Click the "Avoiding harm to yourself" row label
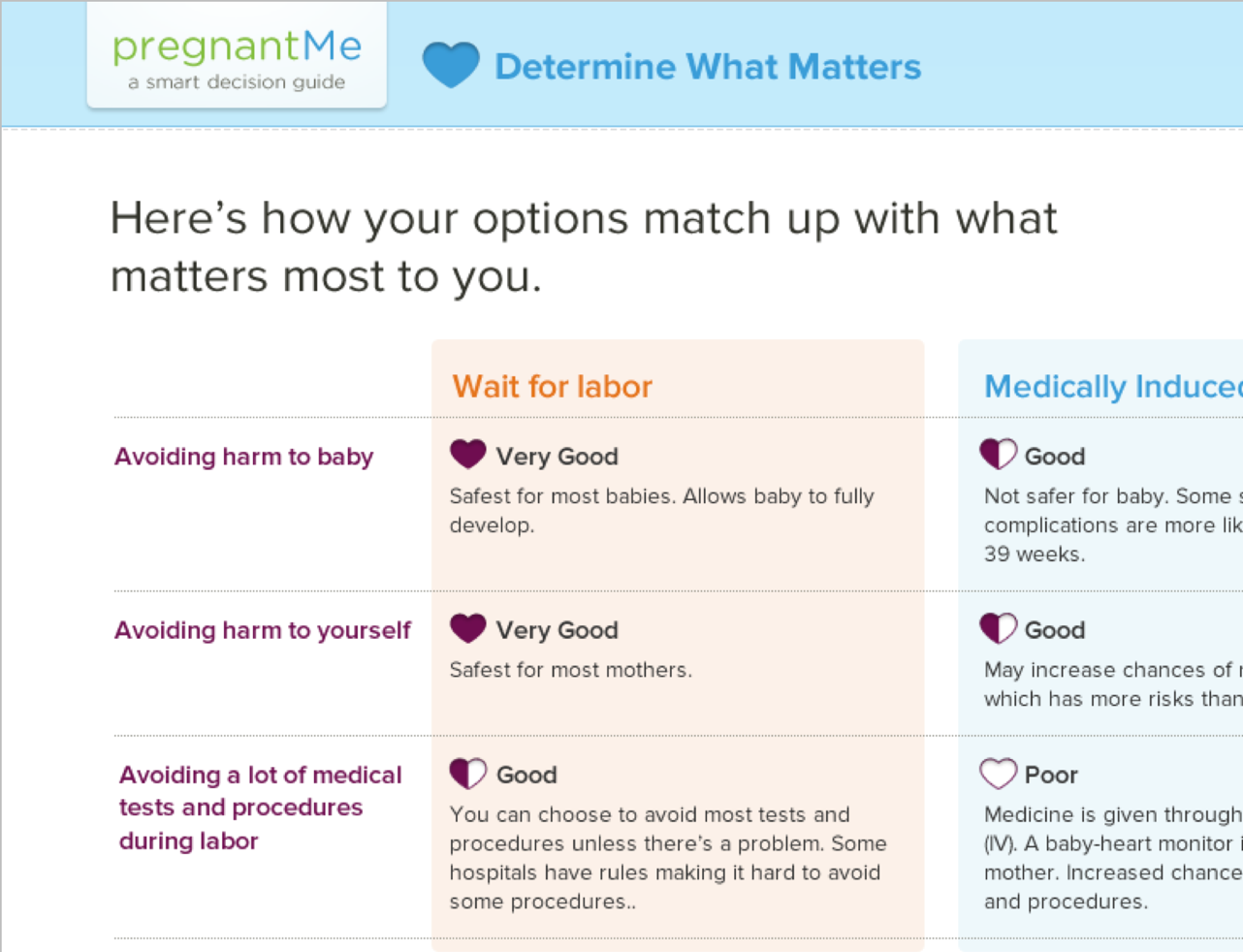The width and height of the screenshot is (1243, 952). coord(263,630)
